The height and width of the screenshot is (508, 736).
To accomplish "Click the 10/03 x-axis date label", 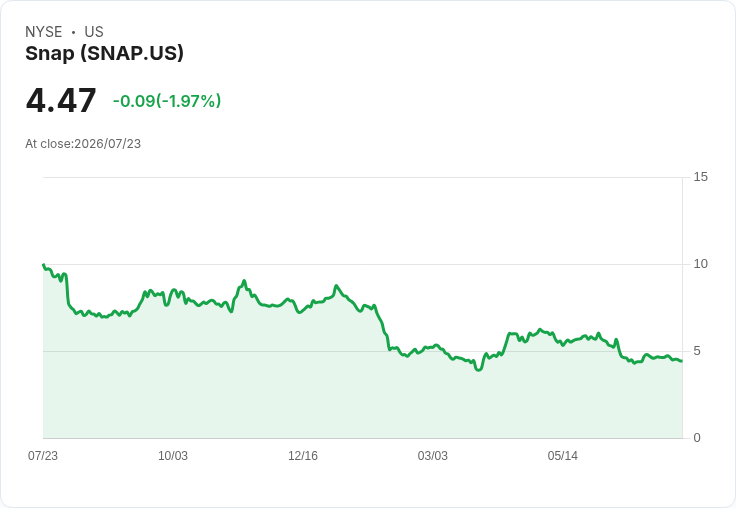I will coord(173,455).
